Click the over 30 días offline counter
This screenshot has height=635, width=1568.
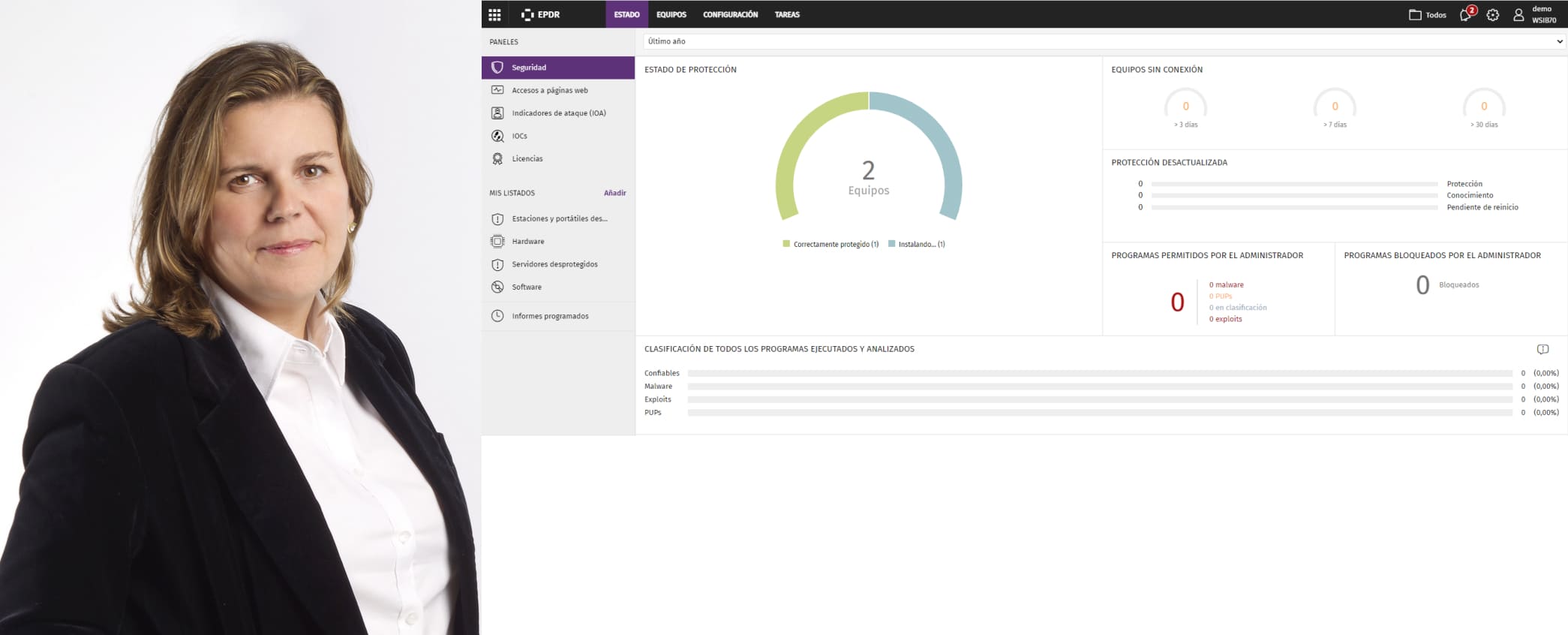[1483, 107]
